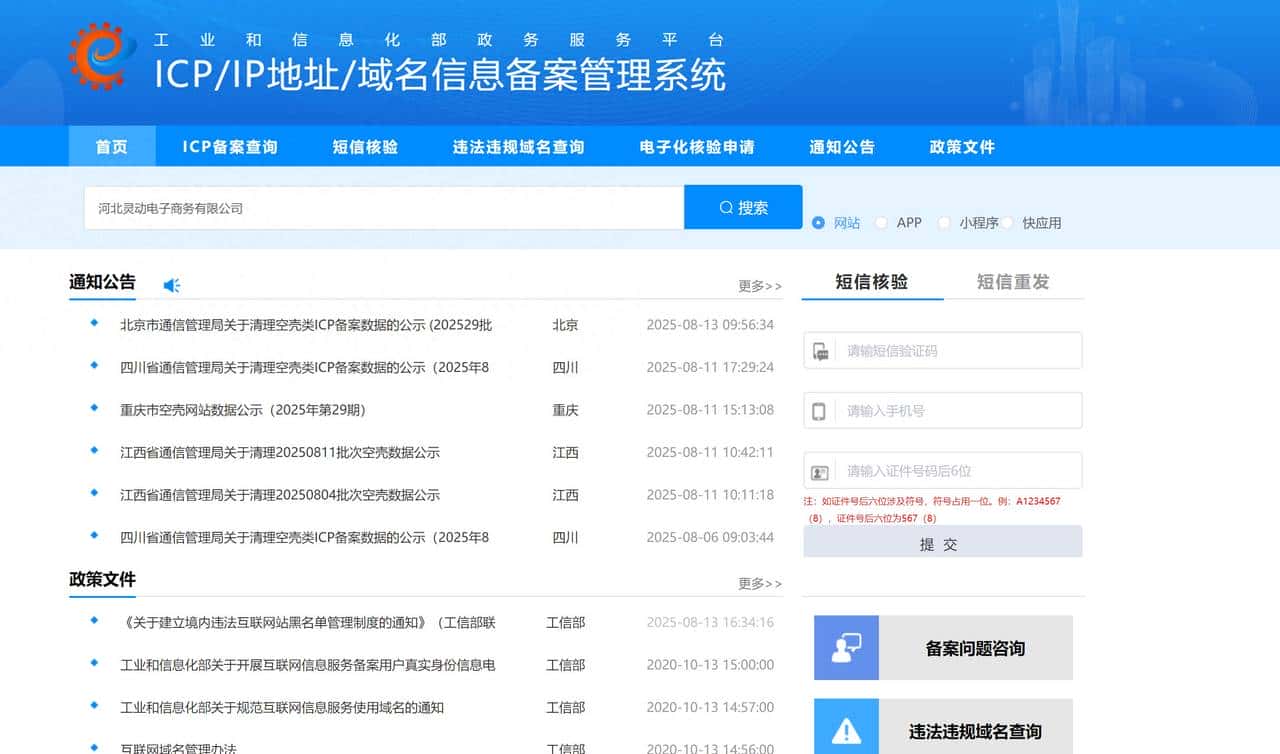Open the 电子化核验申请 menu item

[695, 146]
